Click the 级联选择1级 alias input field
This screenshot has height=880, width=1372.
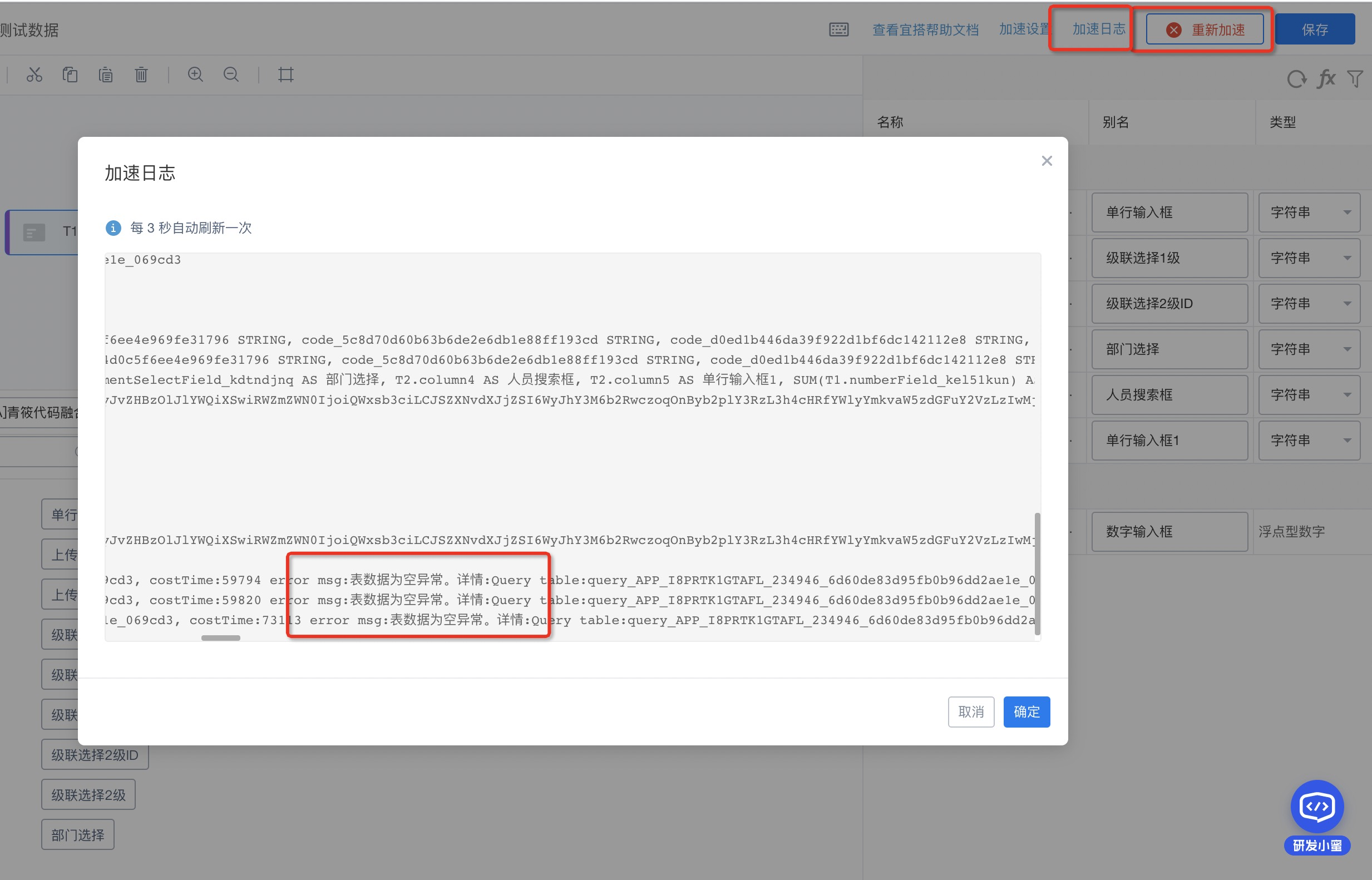(1169, 258)
